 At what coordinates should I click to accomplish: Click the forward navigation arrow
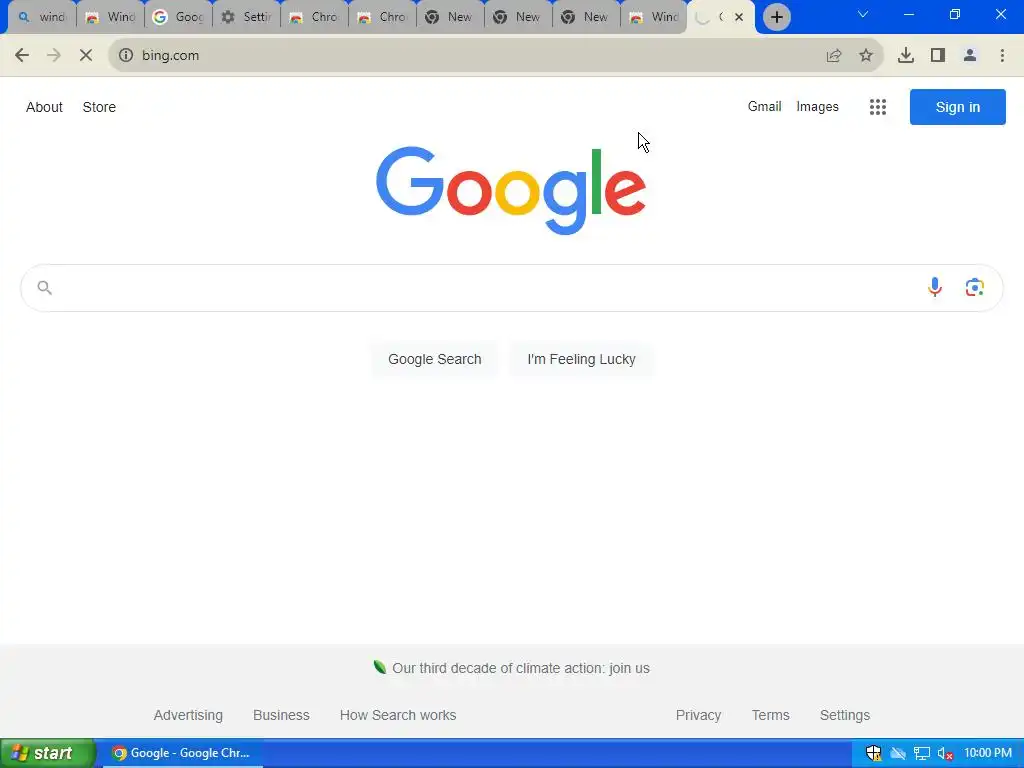54,56
